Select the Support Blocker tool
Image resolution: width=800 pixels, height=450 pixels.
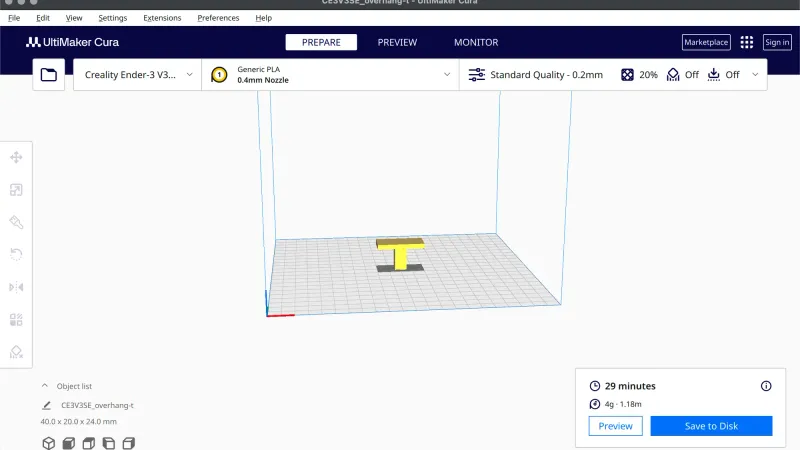16,352
